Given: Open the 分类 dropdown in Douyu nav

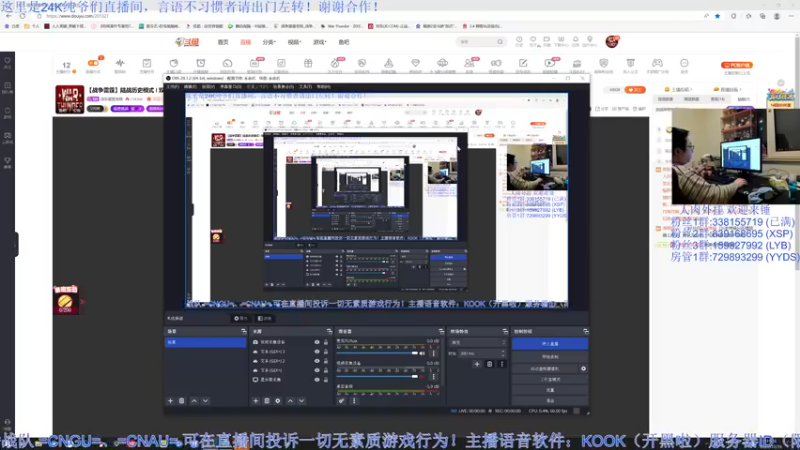Looking at the screenshot, I should 269,42.
